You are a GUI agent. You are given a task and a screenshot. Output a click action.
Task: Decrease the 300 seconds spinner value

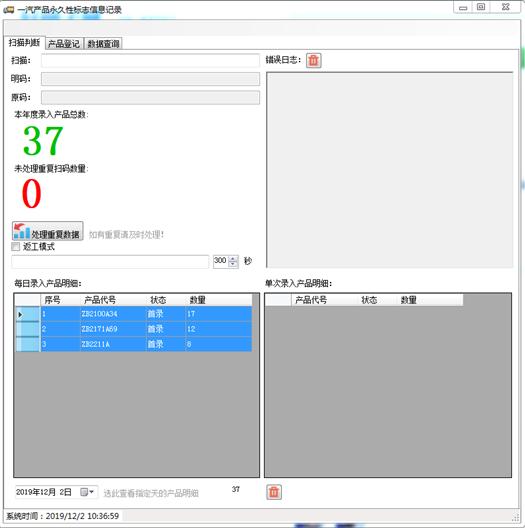click(x=233, y=264)
